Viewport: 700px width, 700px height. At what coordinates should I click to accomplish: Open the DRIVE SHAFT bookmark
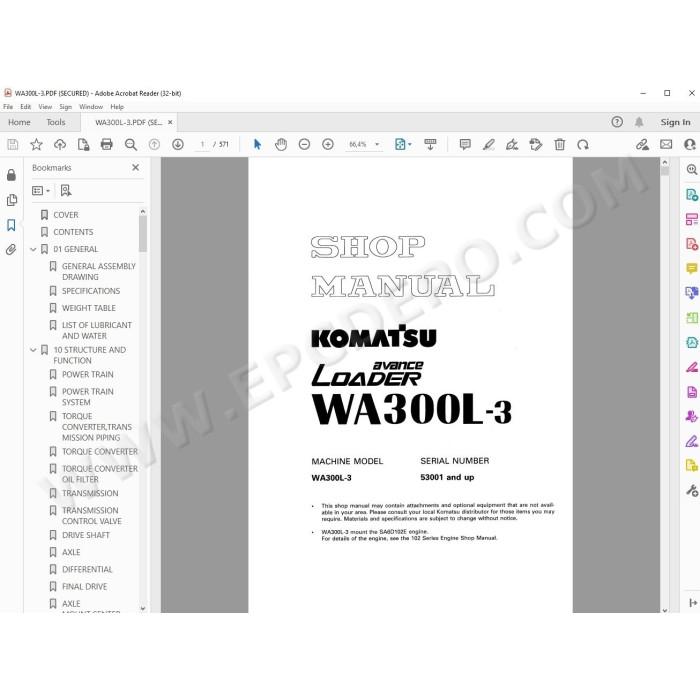[86, 535]
